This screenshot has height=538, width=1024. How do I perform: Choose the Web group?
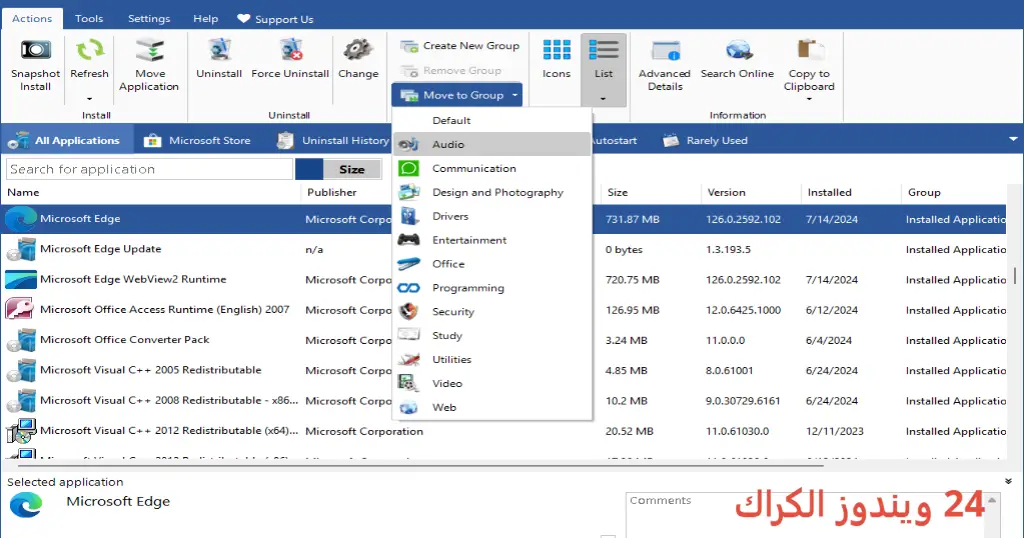click(492, 407)
